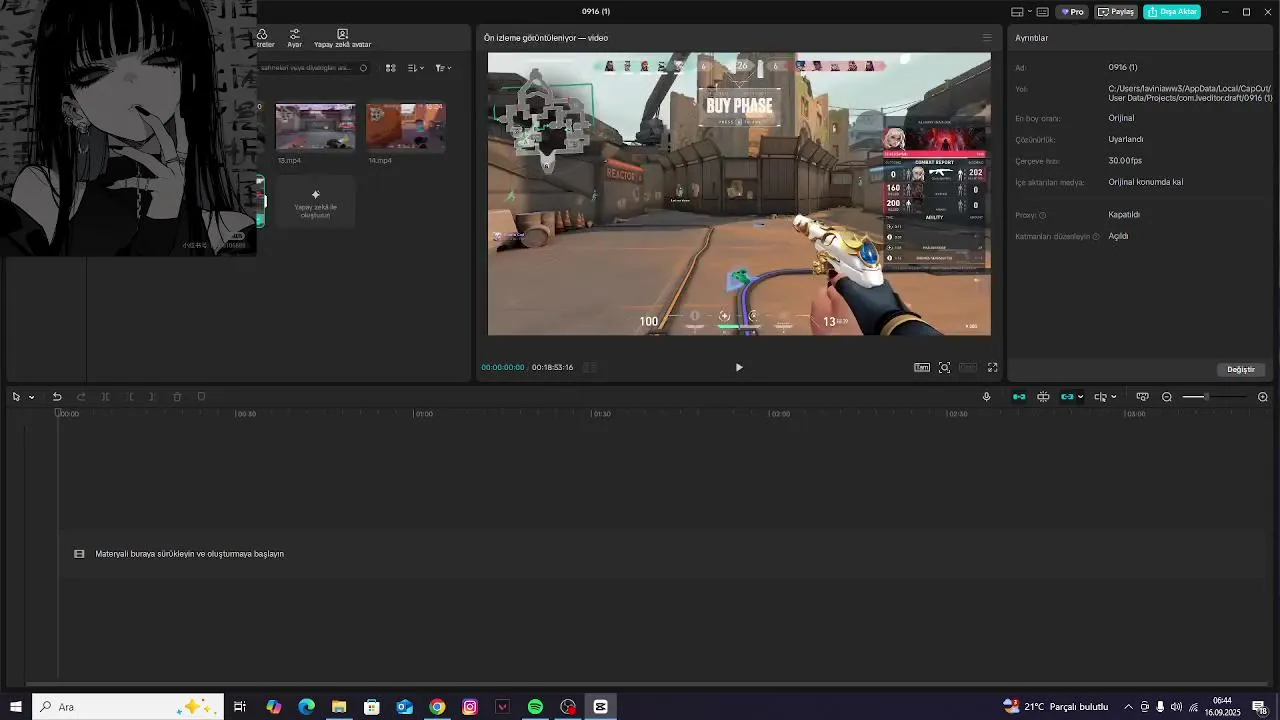Open the Yapay zekâ avatar tab
1280x720 pixels.
pyautogui.click(x=342, y=38)
